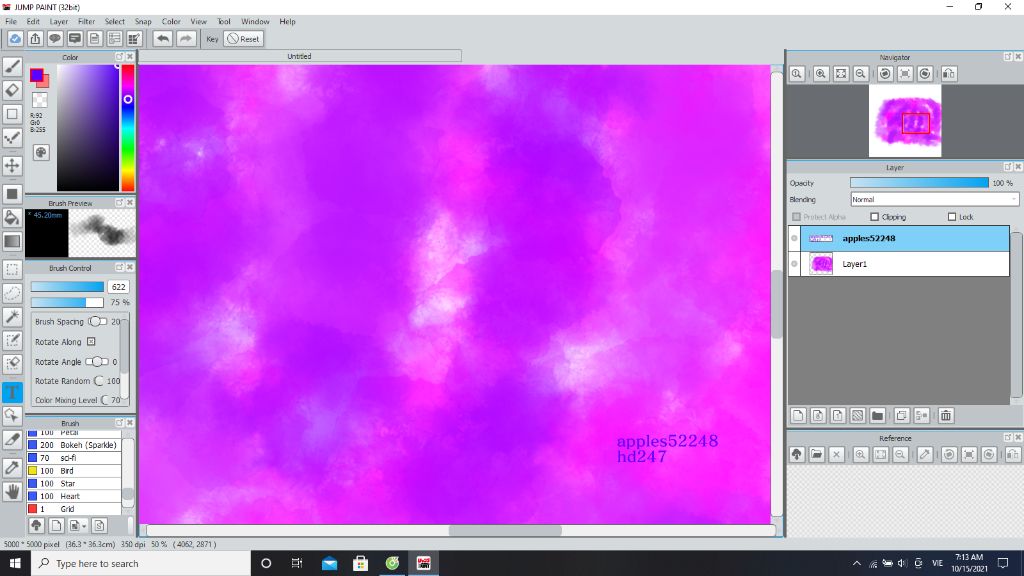The height and width of the screenshot is (576, 1024).
Task: Open the add brush dropdown arrow in Brush panel
Action: [x=84, y=526]
